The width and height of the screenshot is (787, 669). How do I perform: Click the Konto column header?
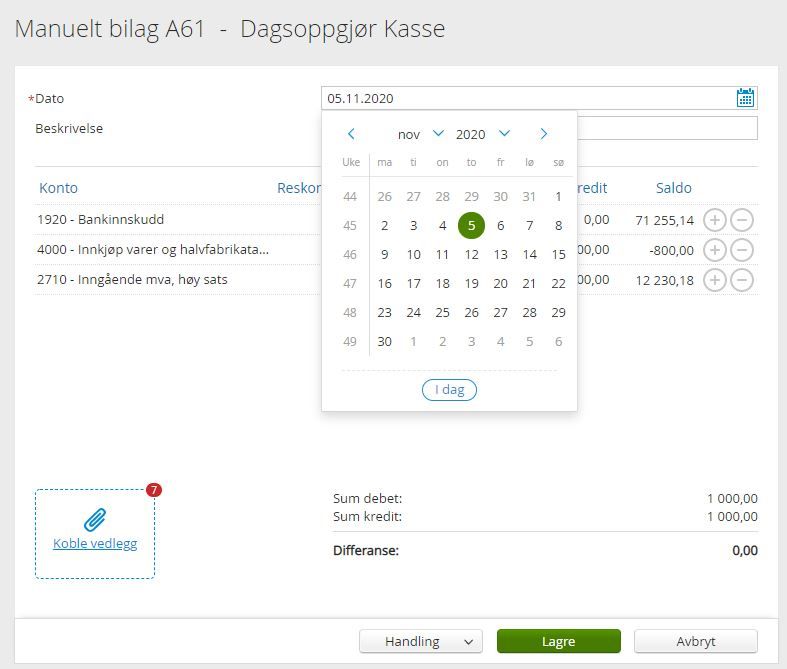point(59,188)
